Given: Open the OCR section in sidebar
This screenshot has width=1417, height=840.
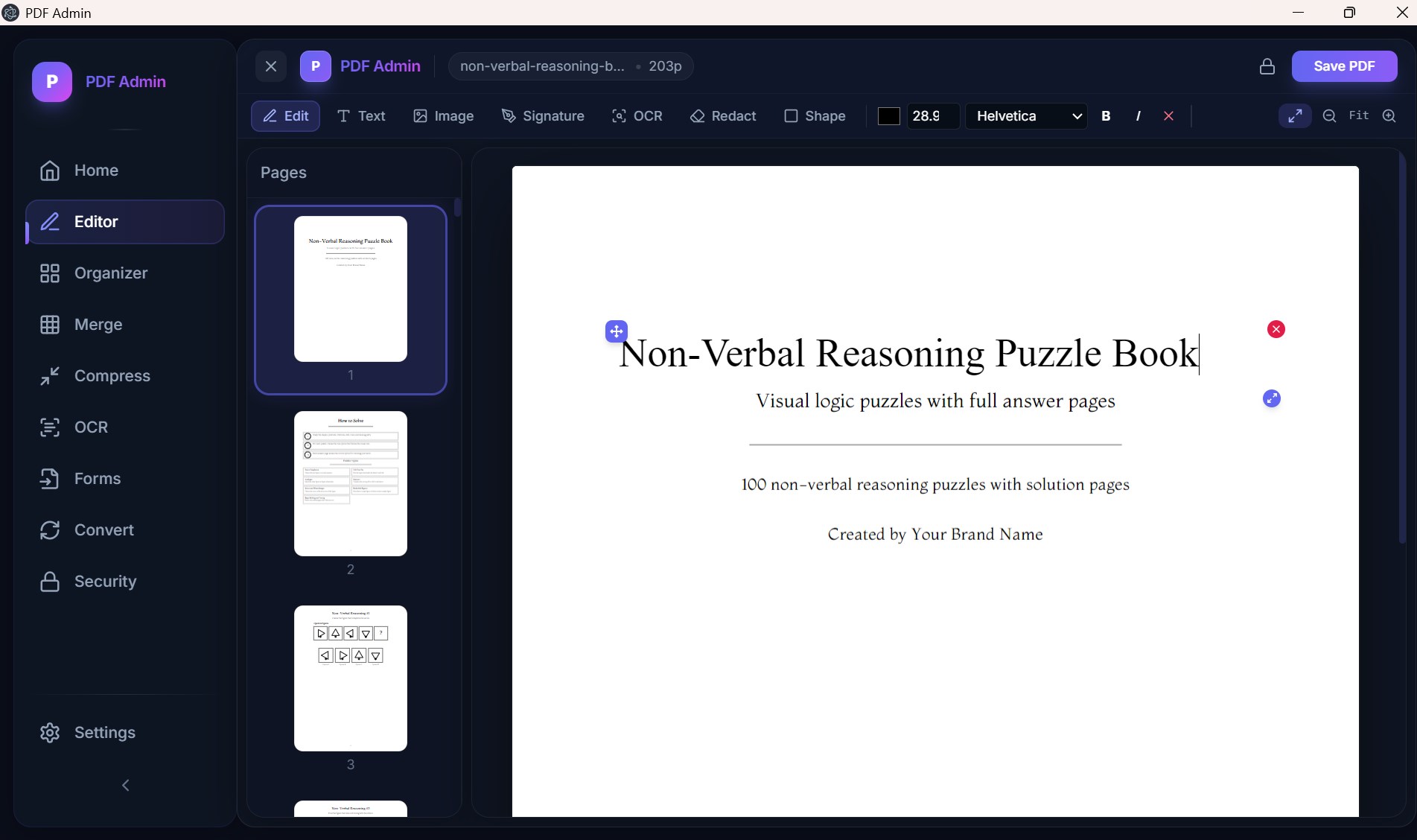Looking at the screenshot, I should (x=125, y=427).
